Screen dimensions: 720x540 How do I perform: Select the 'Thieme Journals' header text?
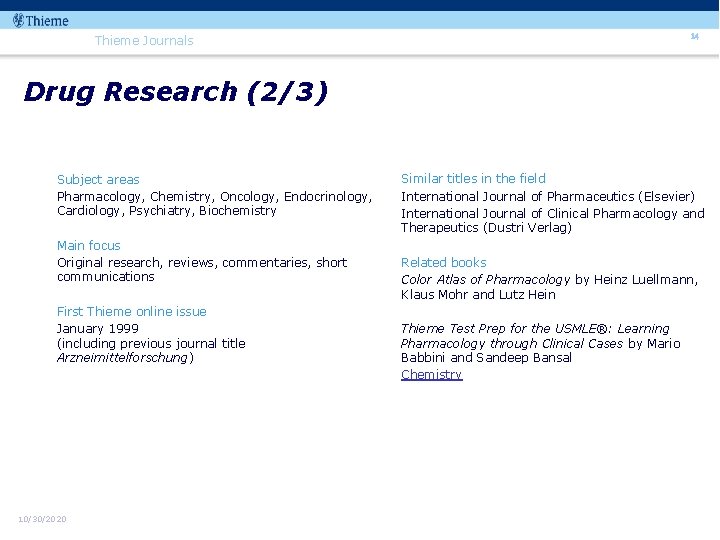tap(144, 40)
